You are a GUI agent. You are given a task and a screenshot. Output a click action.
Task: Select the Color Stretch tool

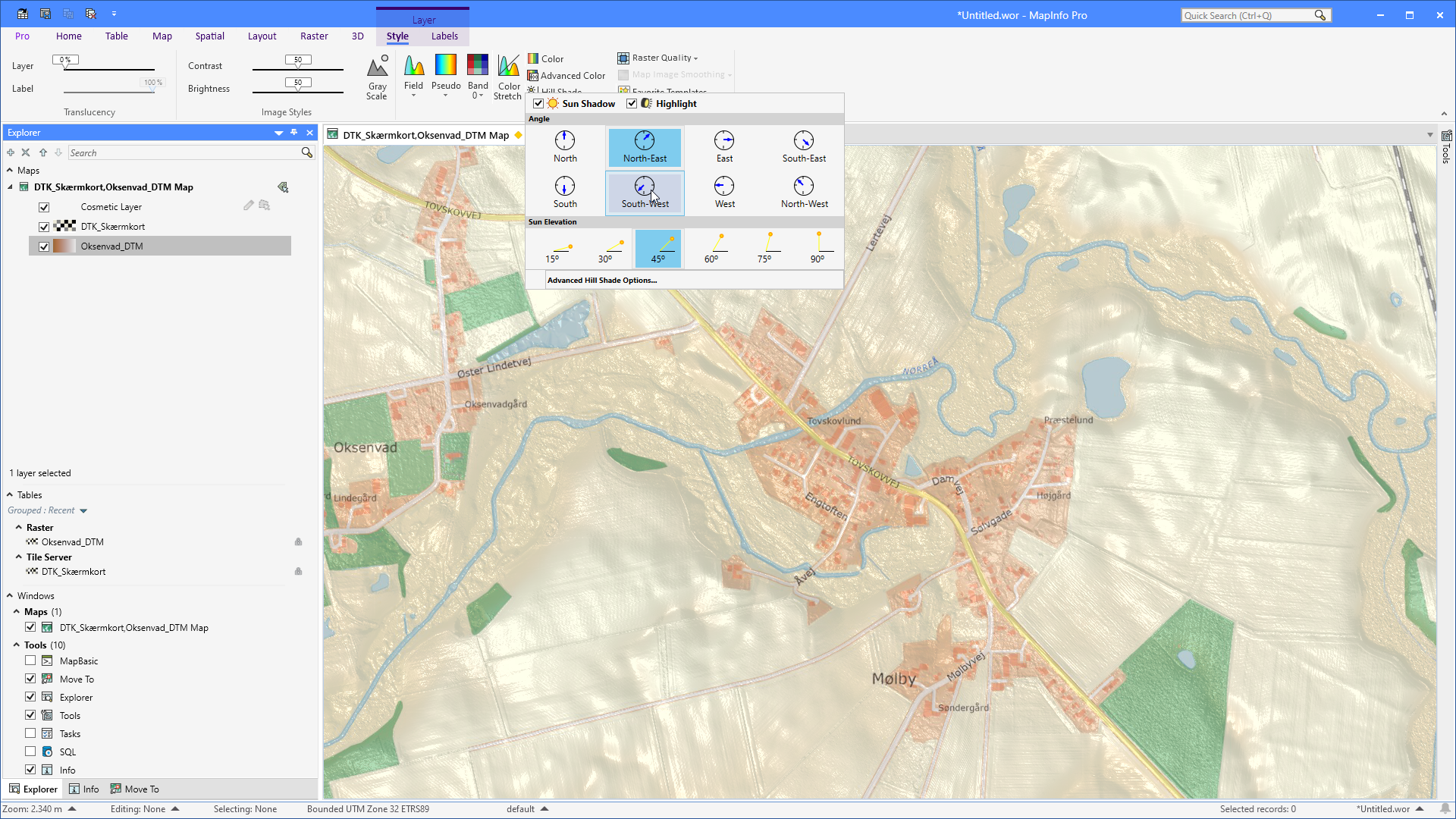pos(507,72)
